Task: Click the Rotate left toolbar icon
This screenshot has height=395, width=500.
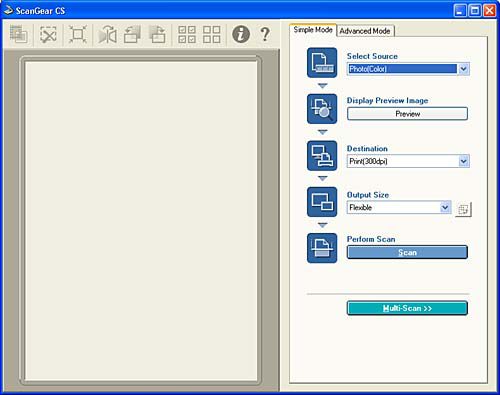Action: pos(132,34)
